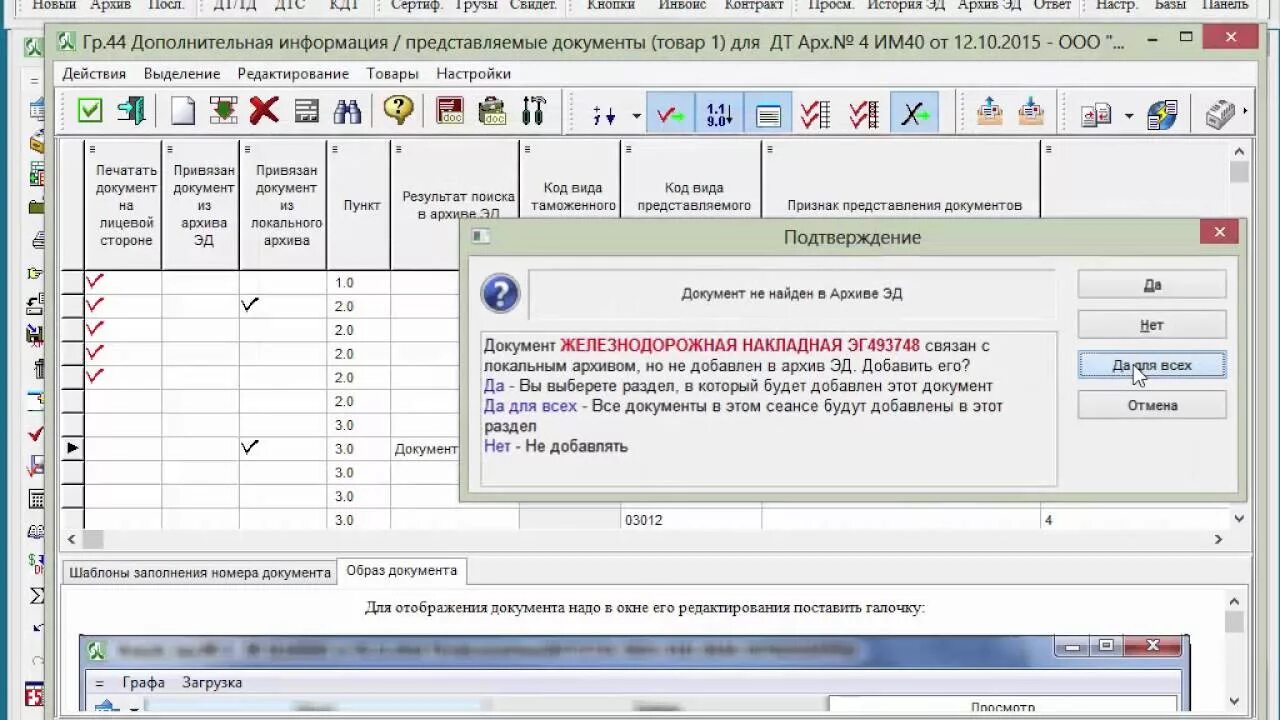Image resolution: width=1280 pixels, height=720 pixels.
Task: Click the table horizontal scrollbar right arrow
Action: click(1218, 539)
